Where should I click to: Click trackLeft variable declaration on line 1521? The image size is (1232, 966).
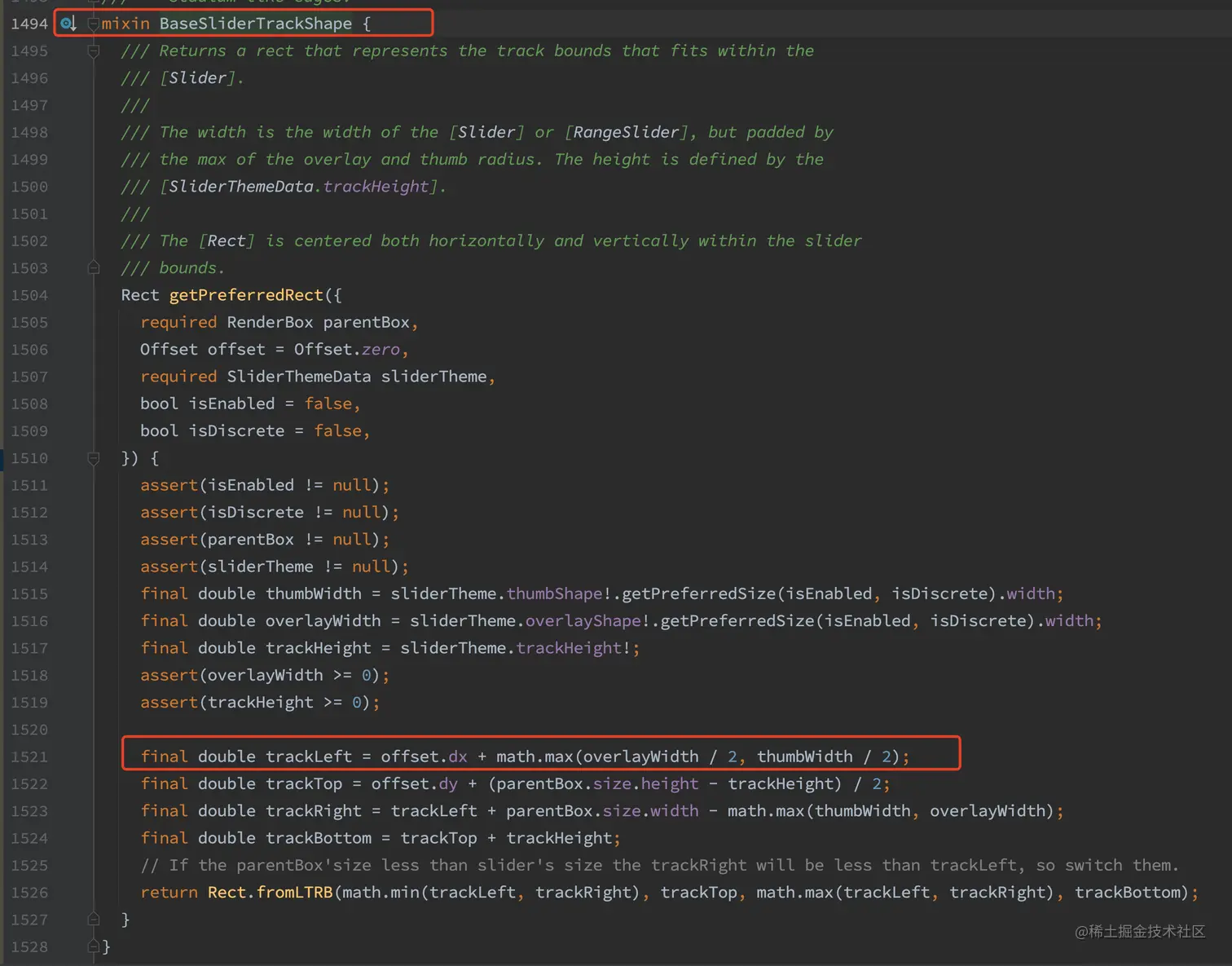click(x=309, y=756)
